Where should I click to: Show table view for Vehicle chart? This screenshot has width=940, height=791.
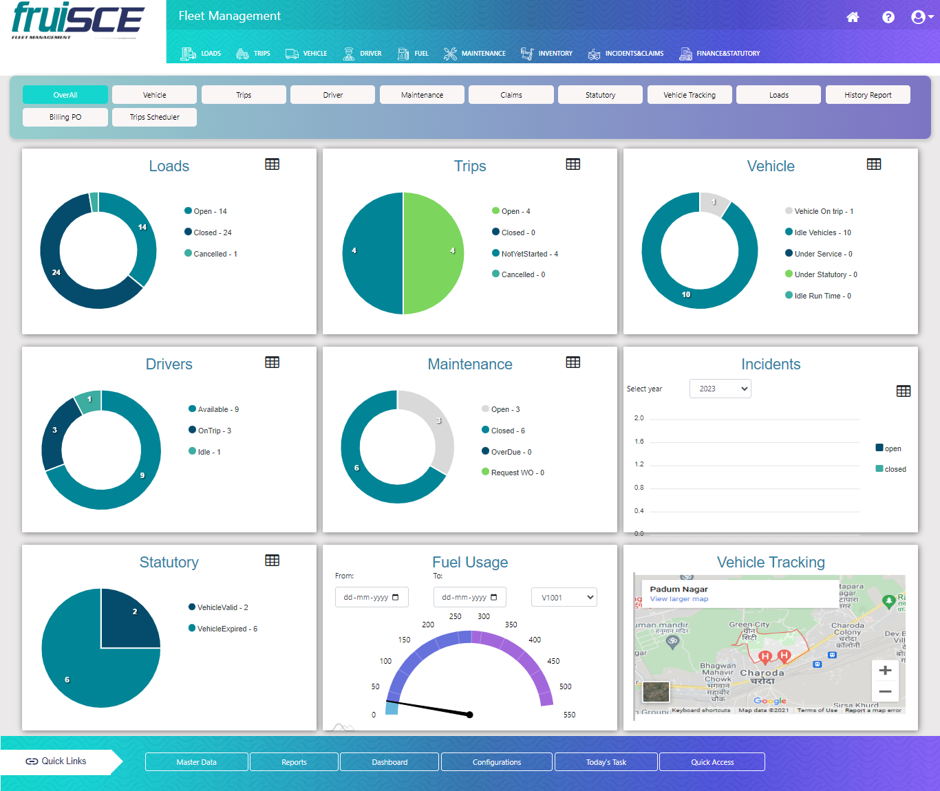874,164
